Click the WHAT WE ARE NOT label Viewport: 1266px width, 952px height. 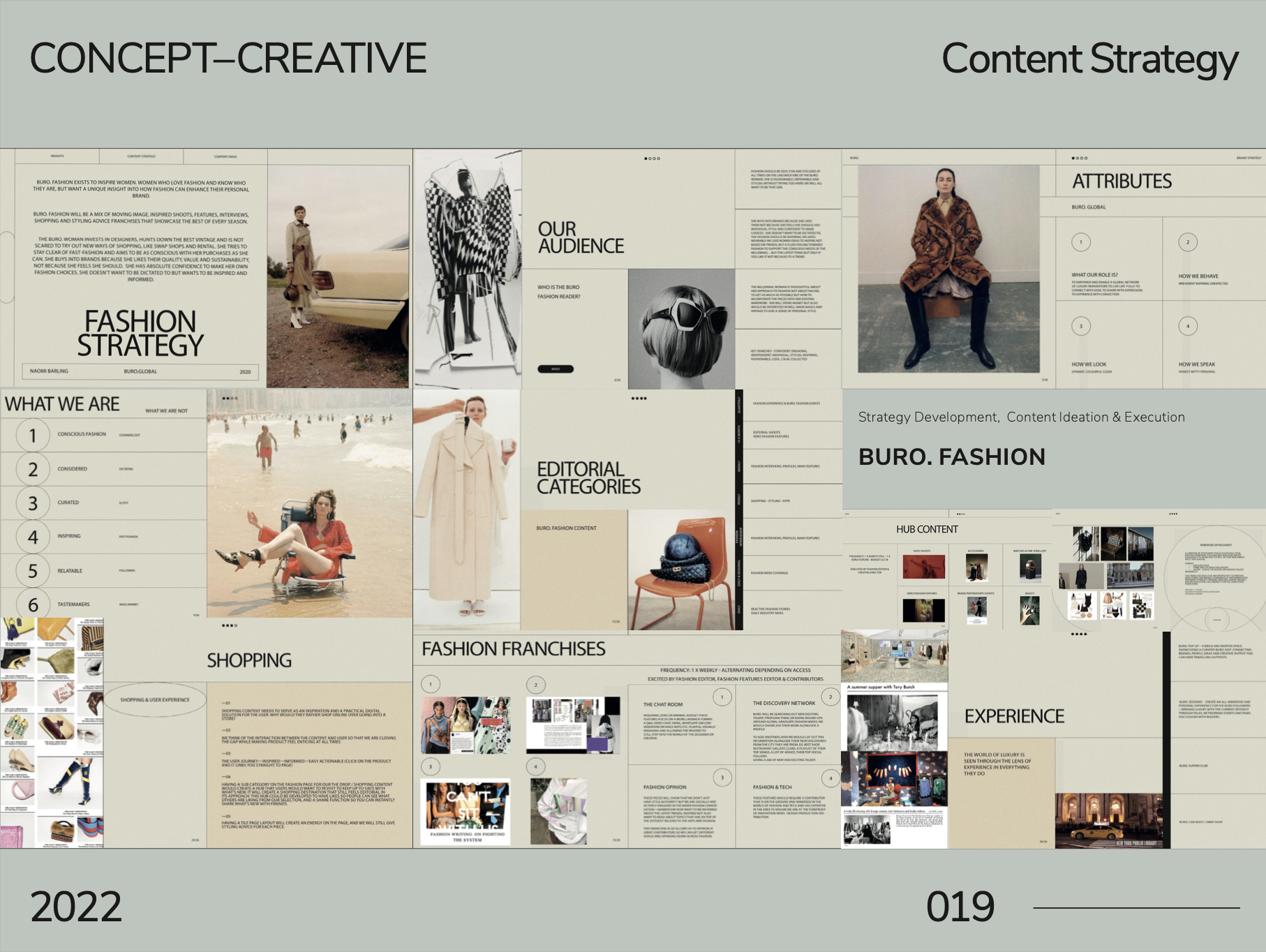coord(166,411)
